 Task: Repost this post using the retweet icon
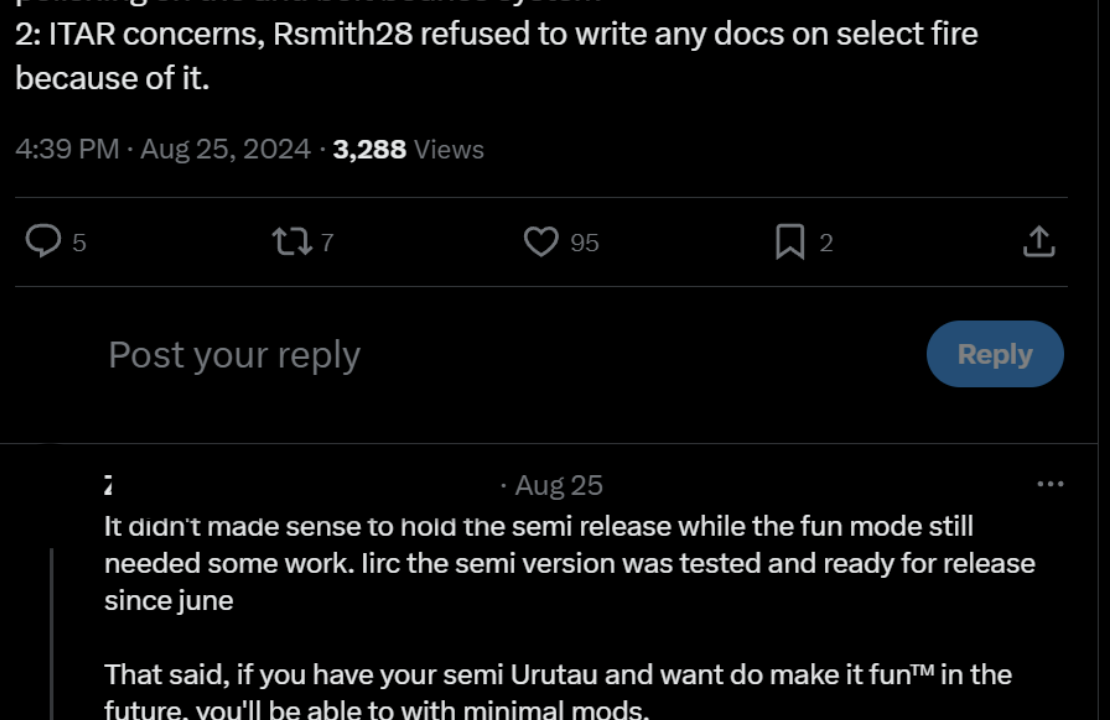(292, 241)
